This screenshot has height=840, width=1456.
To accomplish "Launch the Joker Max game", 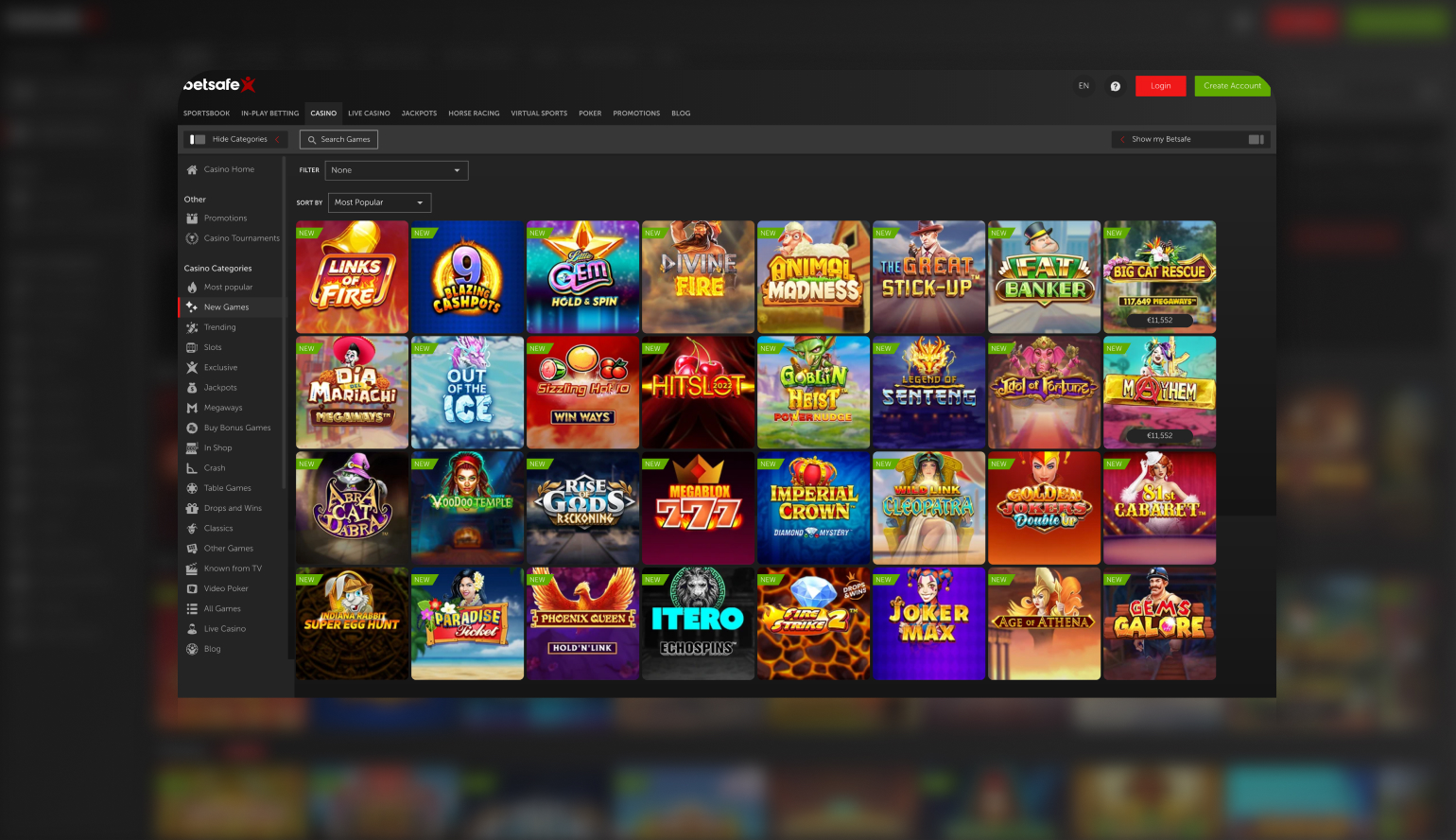I will [x=928, y=623].
